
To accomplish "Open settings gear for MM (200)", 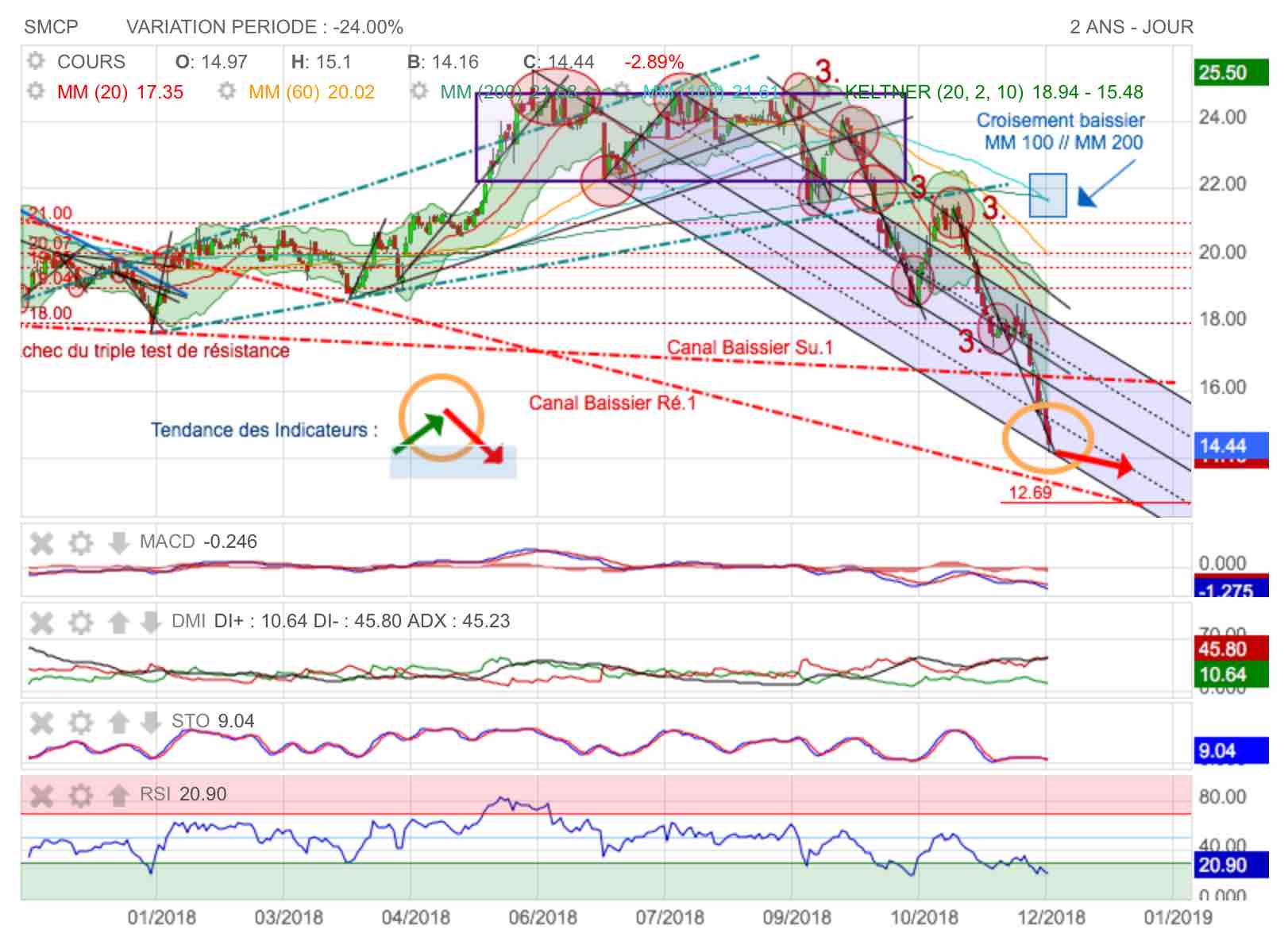I will pos(418,91).
